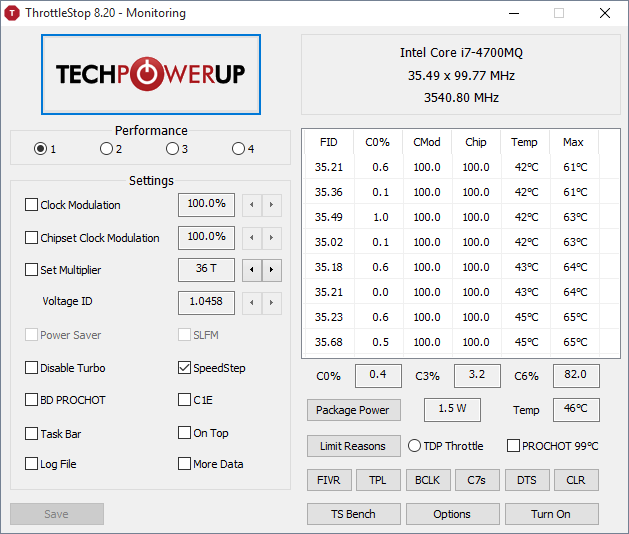The width and height of the screenshot is (629, 534).
Task: Increase Clock Modulation with right arrow
Action: pyautogui.click(x=272, y=205)
